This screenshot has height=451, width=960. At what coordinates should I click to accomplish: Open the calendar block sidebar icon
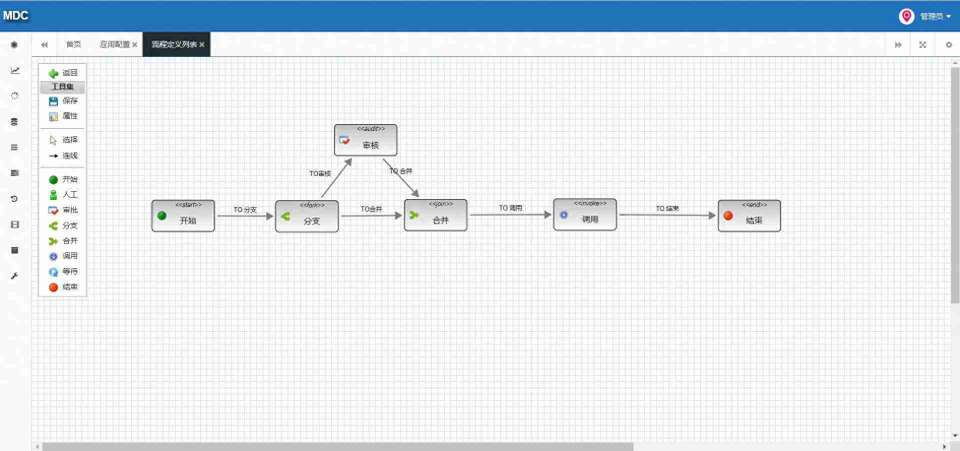pyautogui.click(x=15, y=250)
